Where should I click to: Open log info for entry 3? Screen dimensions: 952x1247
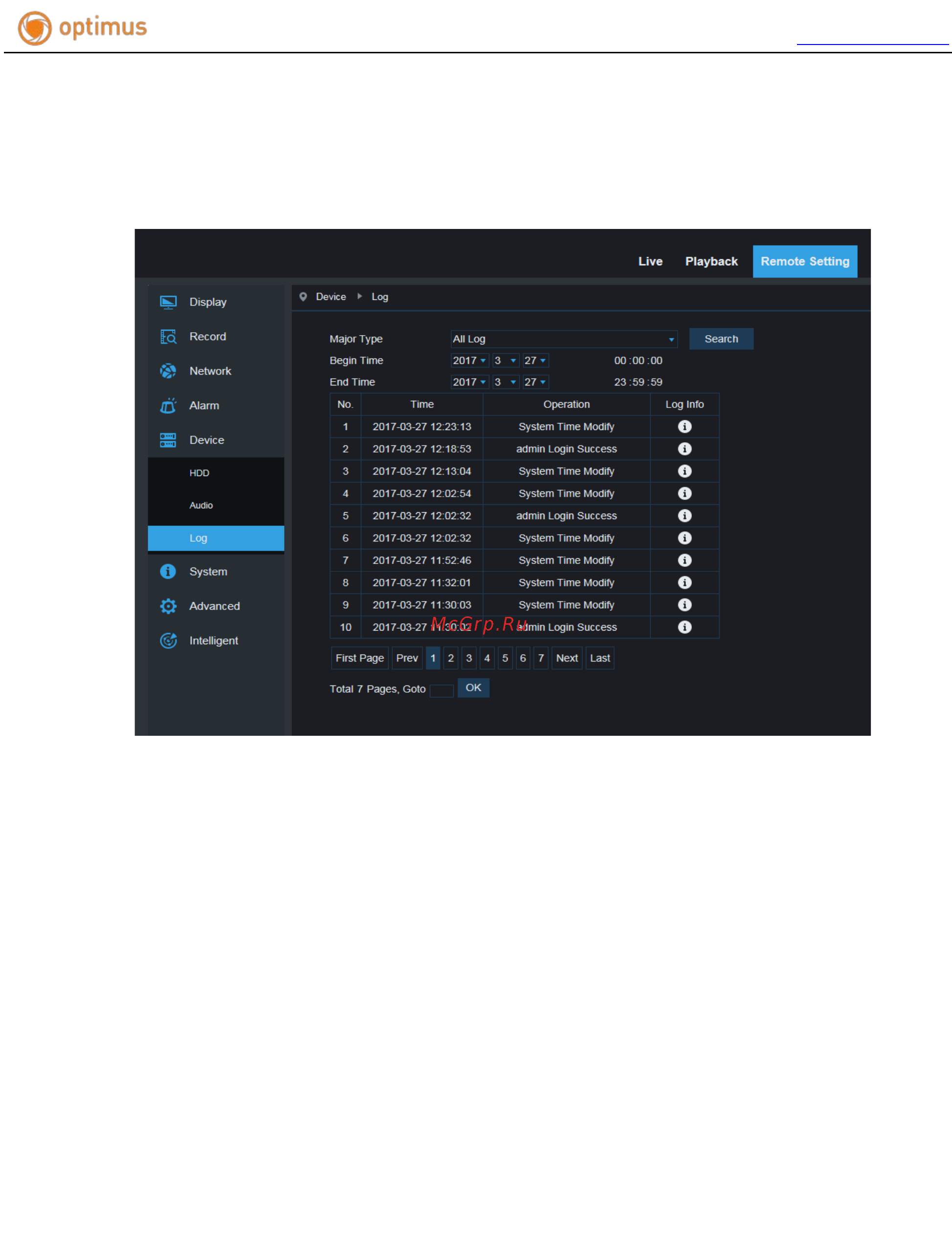(685, 471)
